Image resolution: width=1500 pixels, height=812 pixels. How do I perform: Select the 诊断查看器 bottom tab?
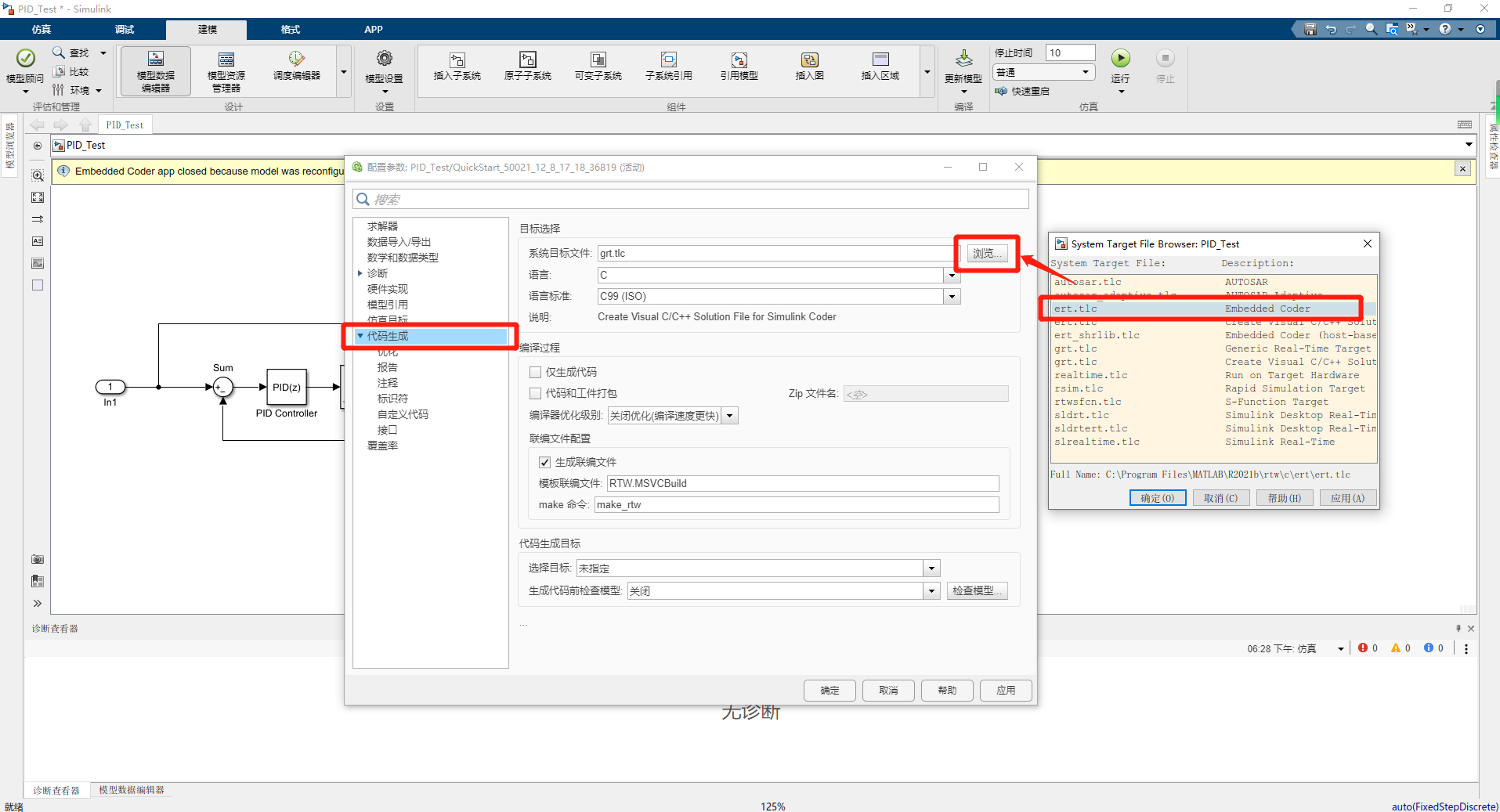[55, 790]
